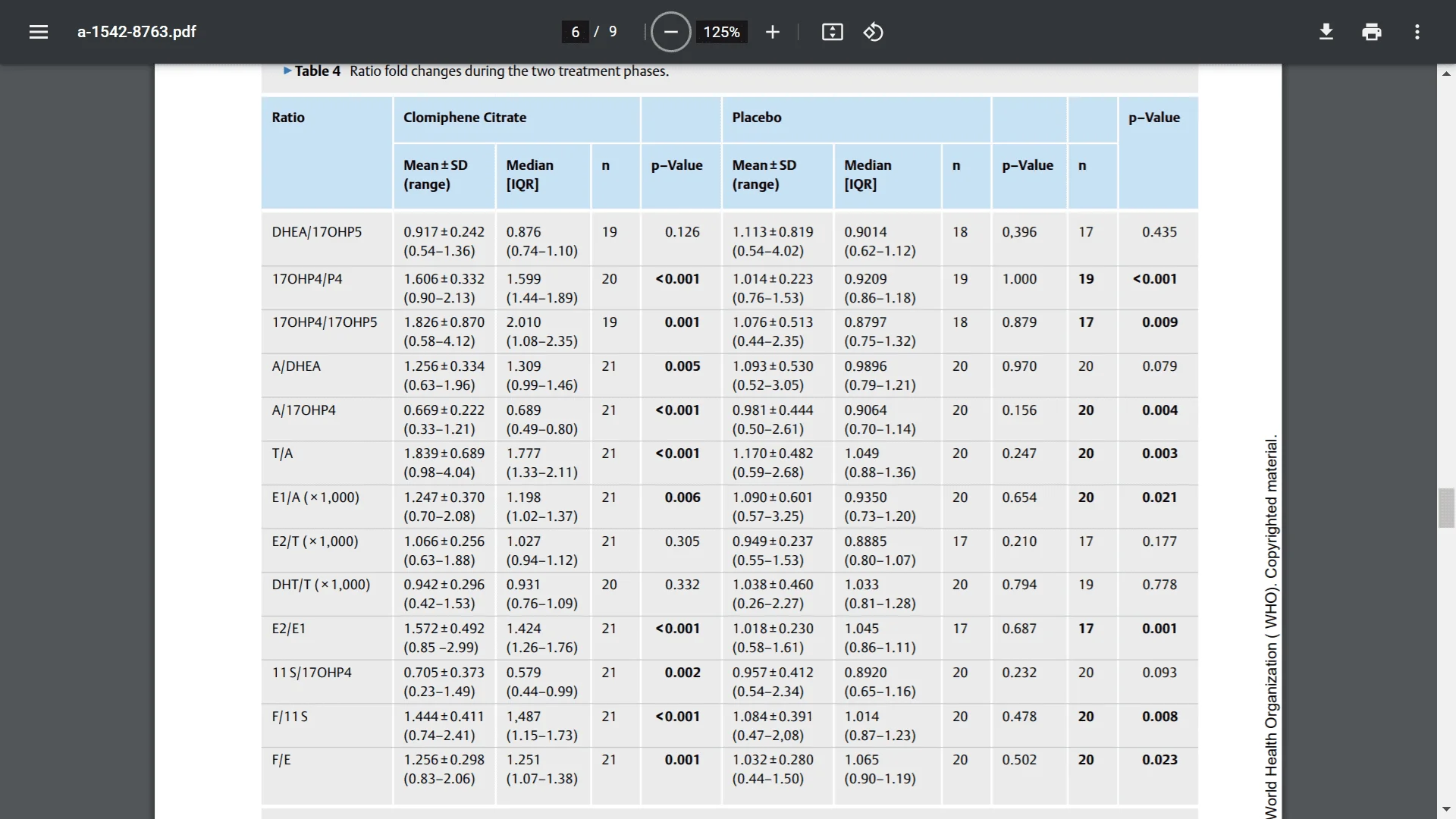Click the placebo median 0.8885
This screenshot has width=1456, height=819.
point(865,541)
